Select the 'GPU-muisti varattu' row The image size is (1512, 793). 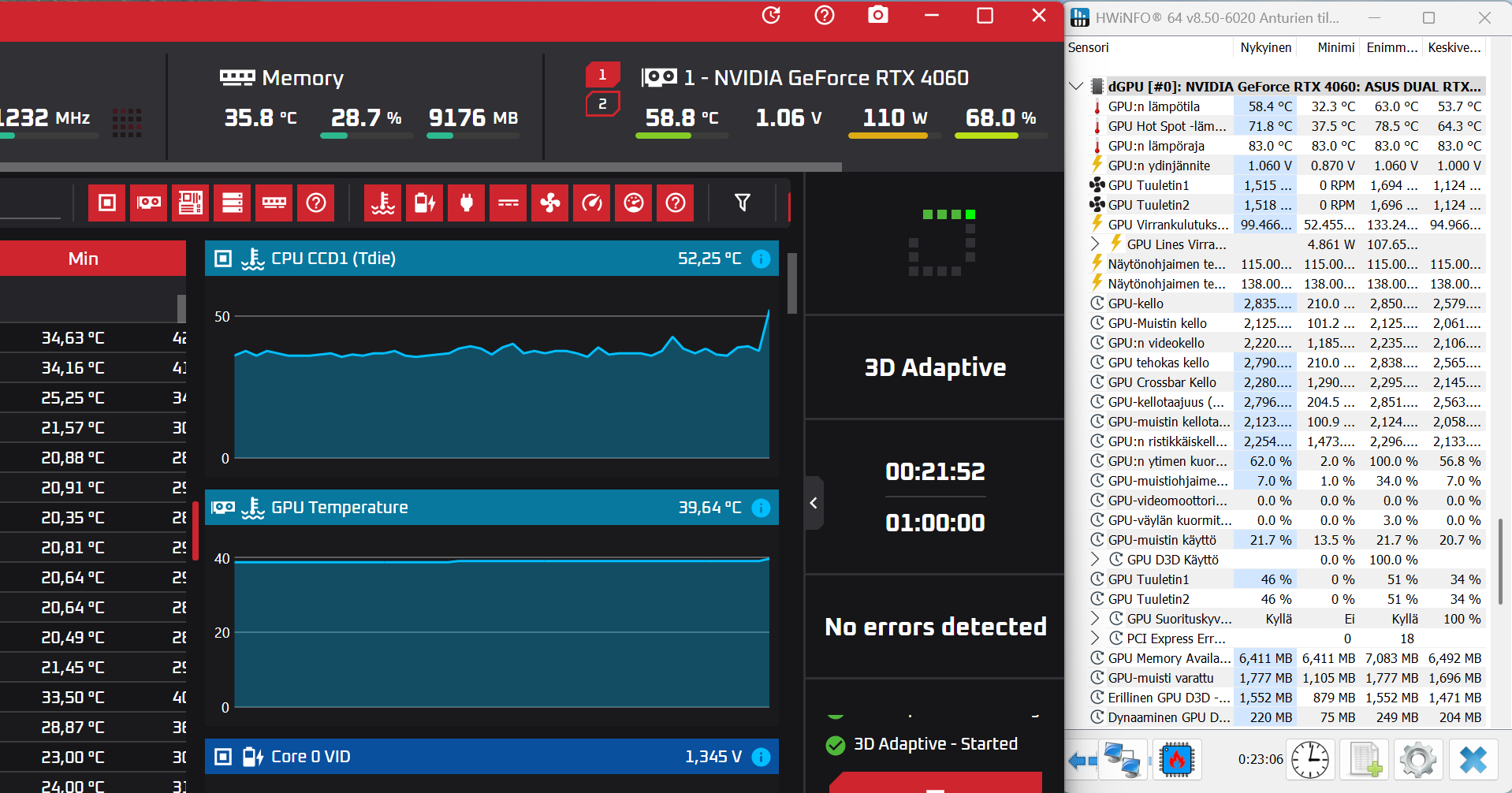[1287, 678]
